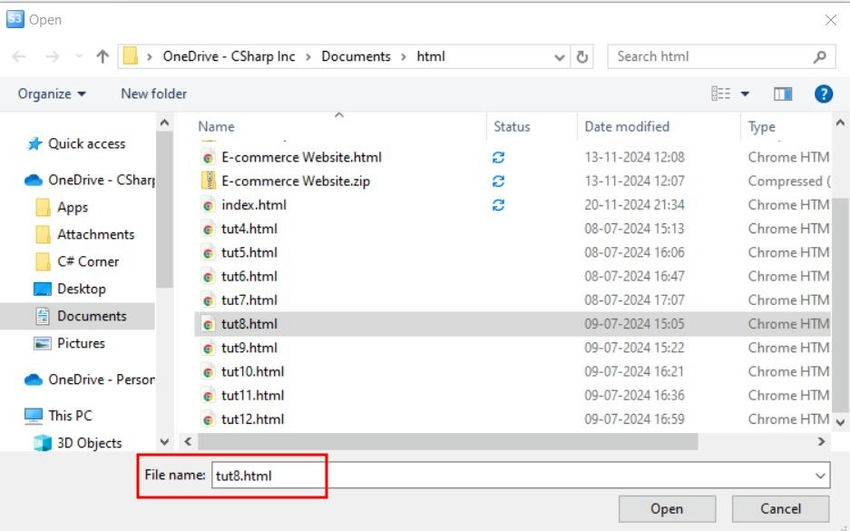
Task: Select html breadcrumb in address bar
Action: tap(431, 56)
